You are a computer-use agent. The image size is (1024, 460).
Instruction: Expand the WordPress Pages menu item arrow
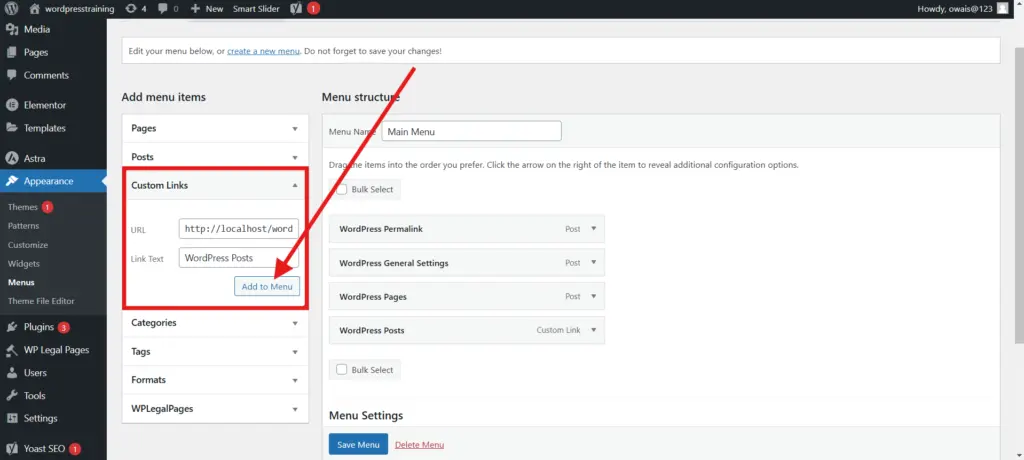pyautogui.click(x=594, y=296)
